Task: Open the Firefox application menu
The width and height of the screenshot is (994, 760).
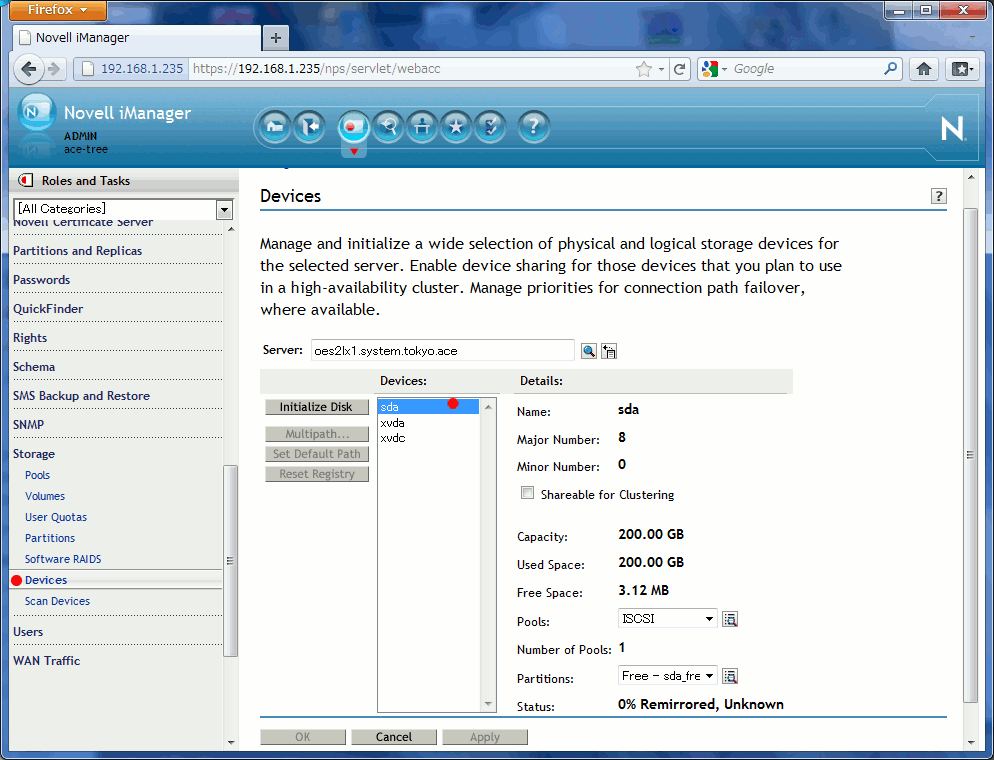Action: [x=58, y=10]
